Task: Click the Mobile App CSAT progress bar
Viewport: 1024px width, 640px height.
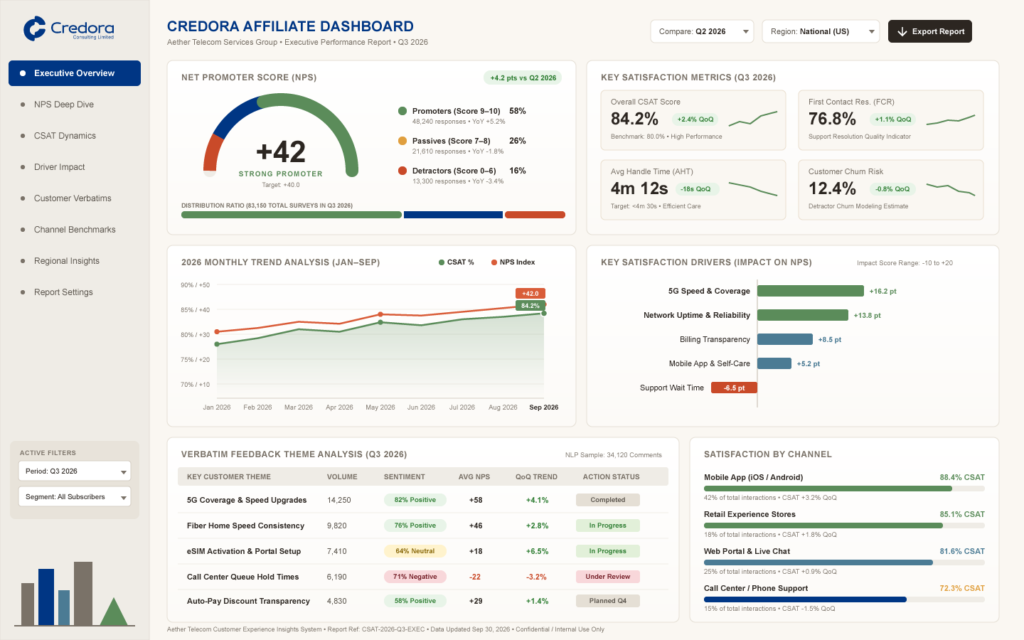Action: tap(844, 488)
